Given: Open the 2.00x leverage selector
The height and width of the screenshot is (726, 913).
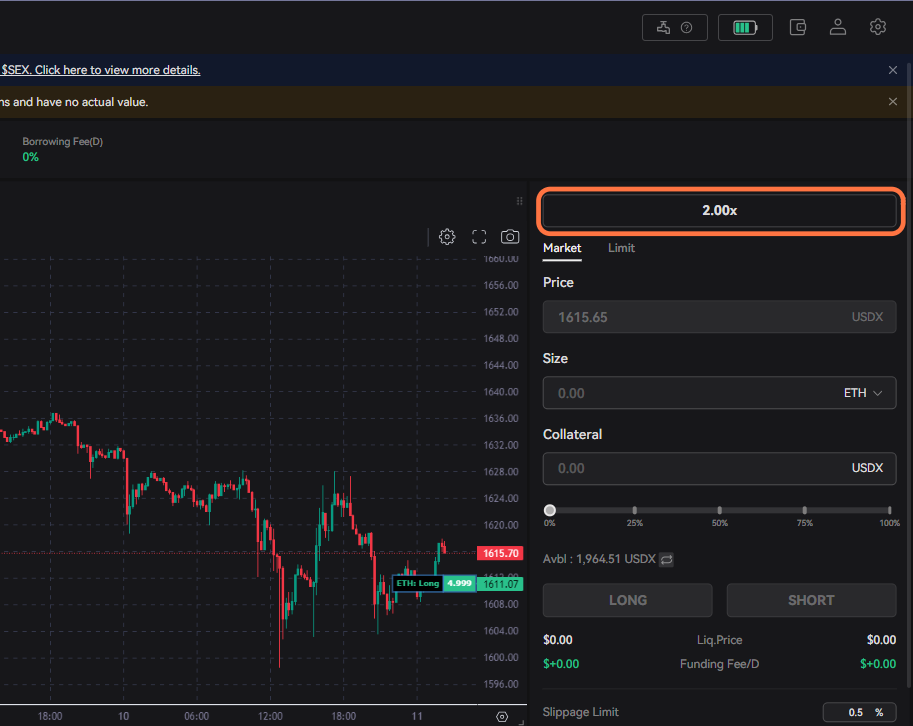Looking at the screenshot, I should point(719,211).
